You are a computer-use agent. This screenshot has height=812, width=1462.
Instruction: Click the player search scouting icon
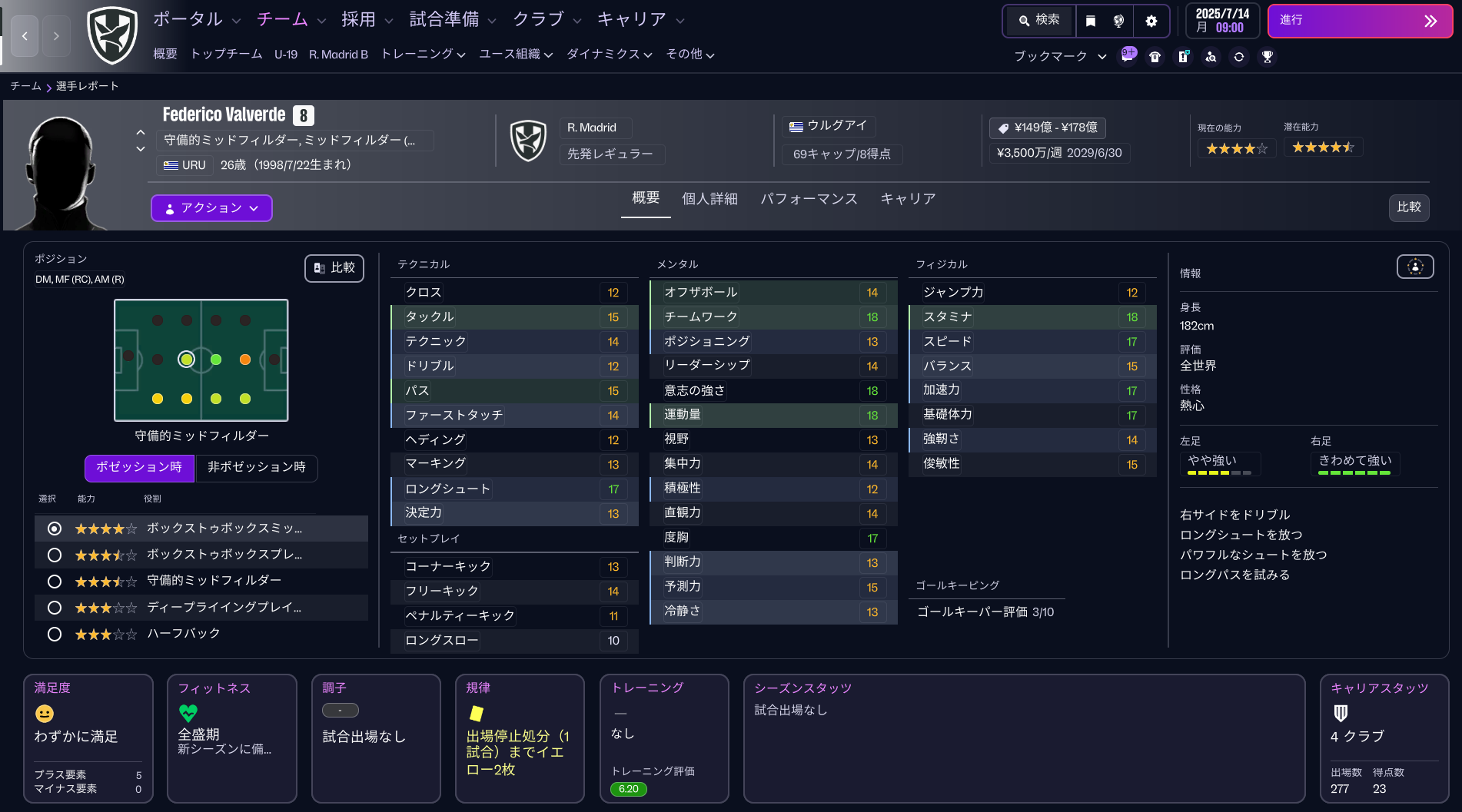point(1211,56)
